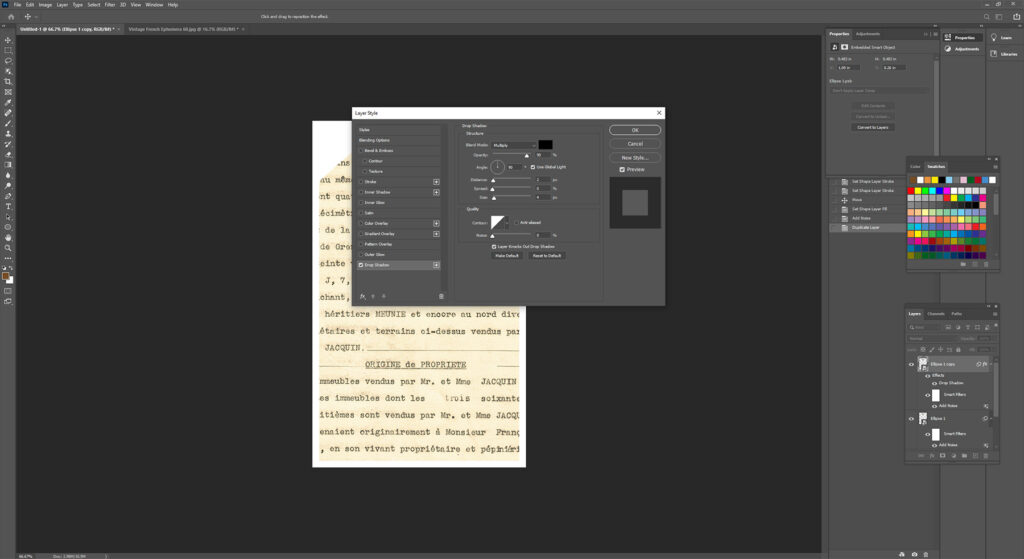Select the Lasso tool
Viewport: 1024px width, 559px height.
(x=8, y=61)
